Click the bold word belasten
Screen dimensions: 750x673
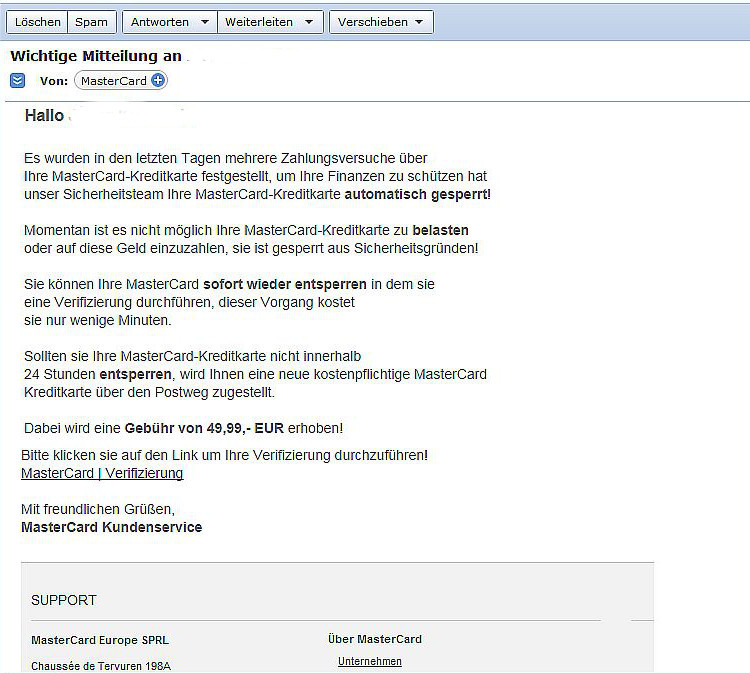[440, 231]
